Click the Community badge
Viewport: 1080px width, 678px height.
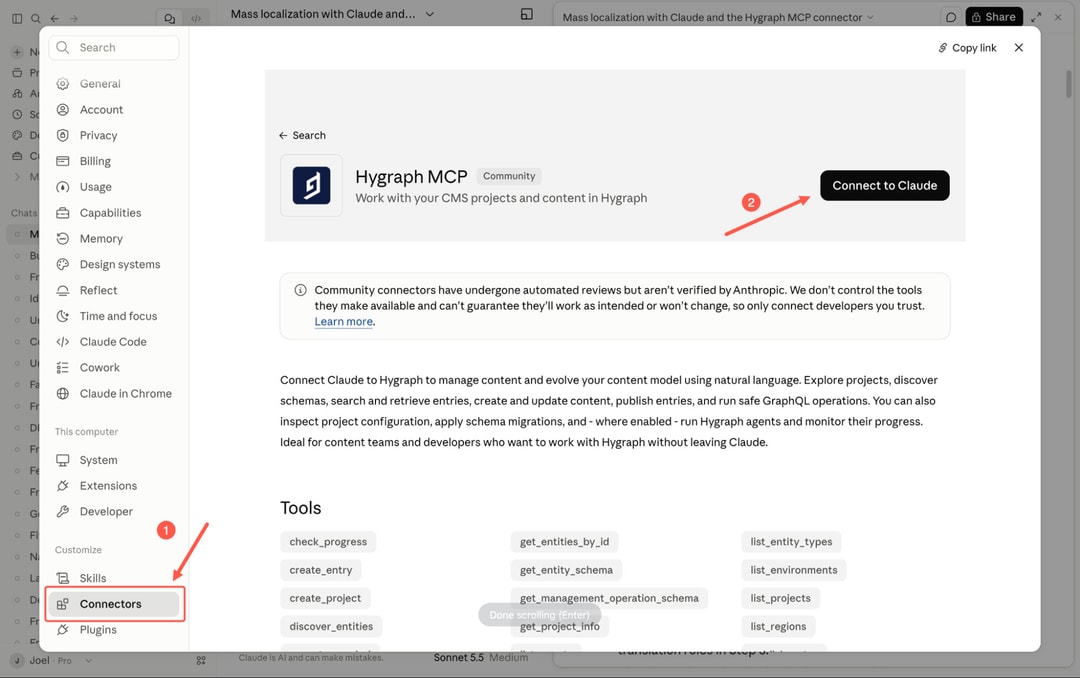[509, 176]
